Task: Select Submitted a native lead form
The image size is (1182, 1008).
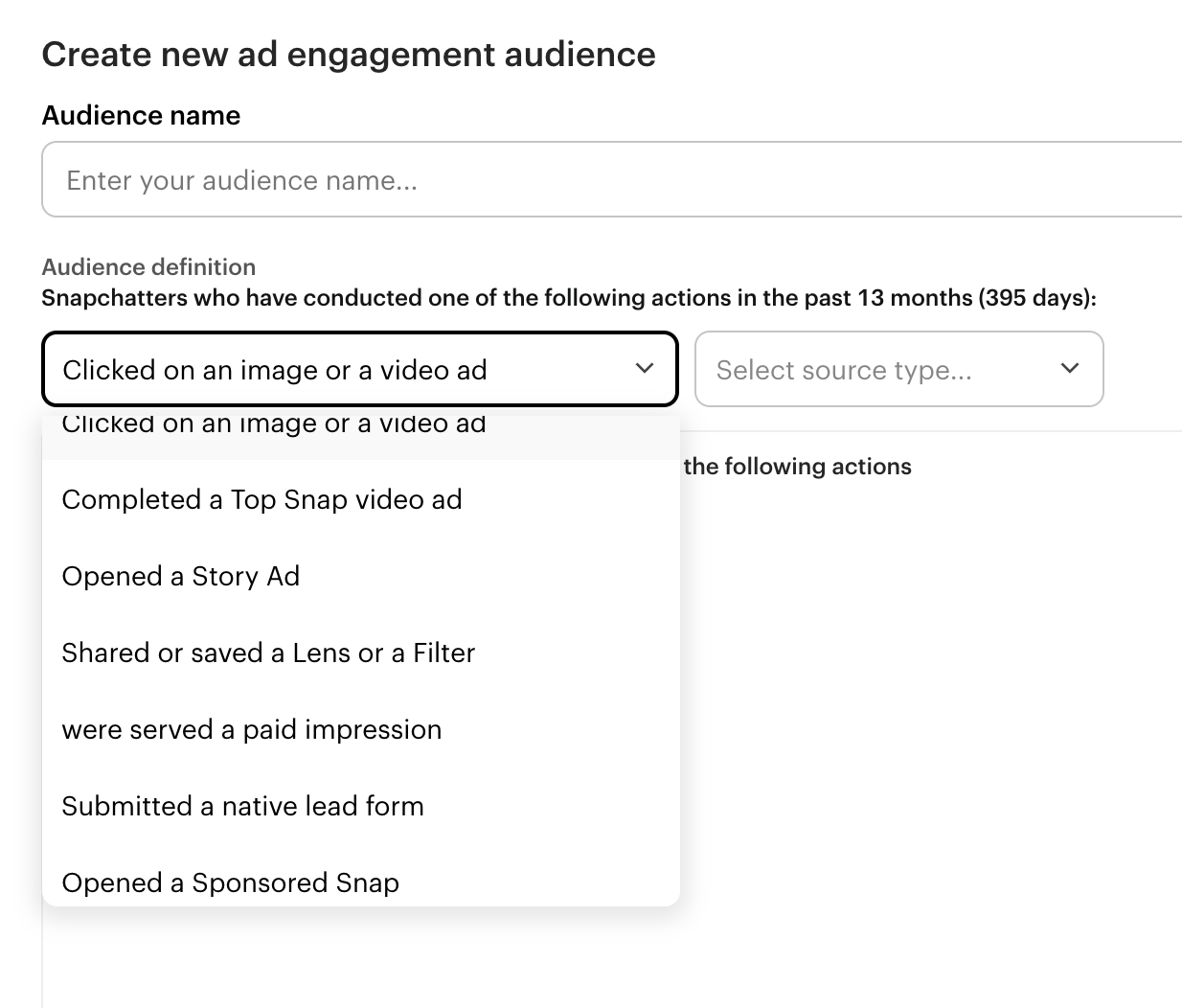Action: [360, 806]
